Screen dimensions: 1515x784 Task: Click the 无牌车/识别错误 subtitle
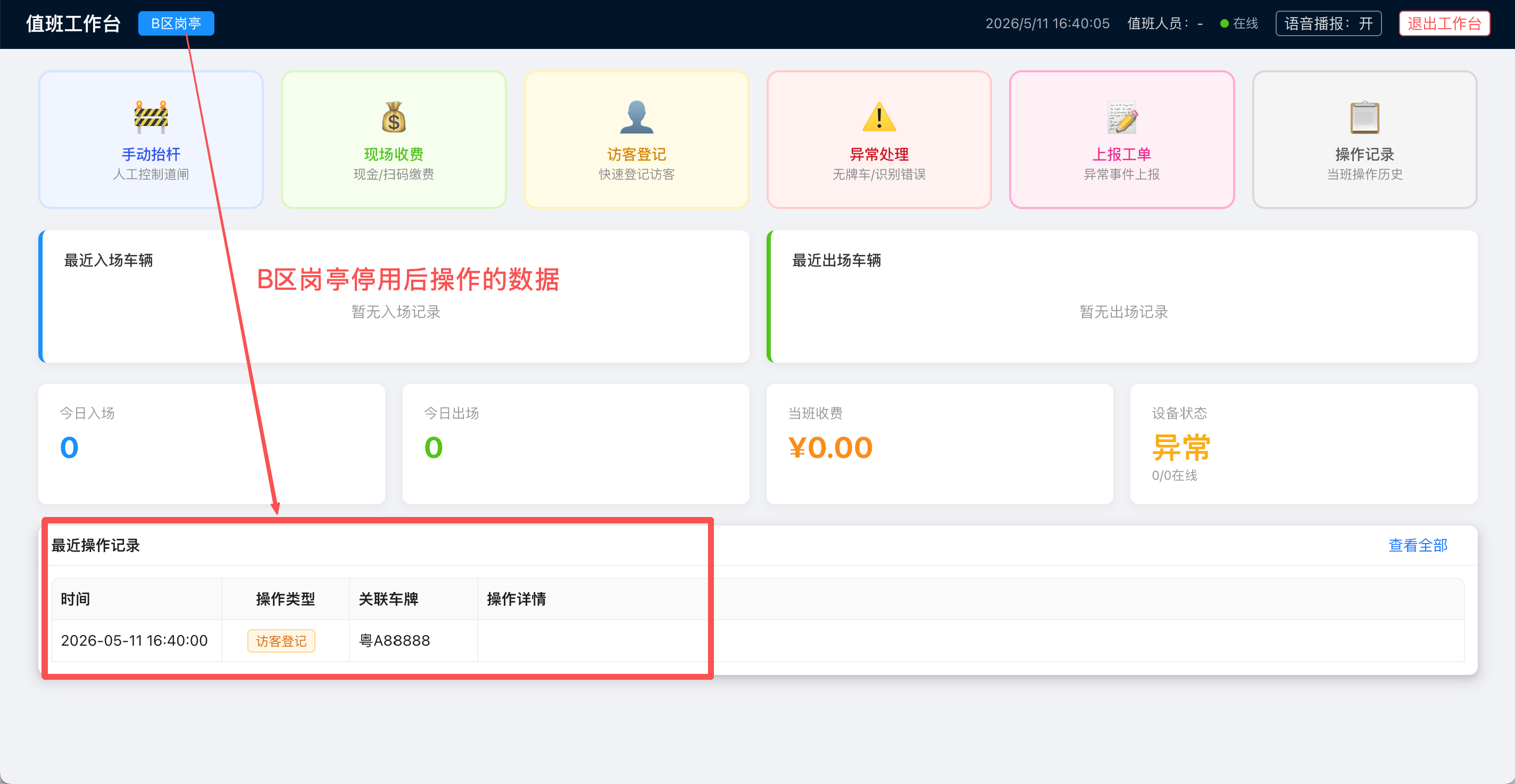pyautogui.click(x=879, y=174)
